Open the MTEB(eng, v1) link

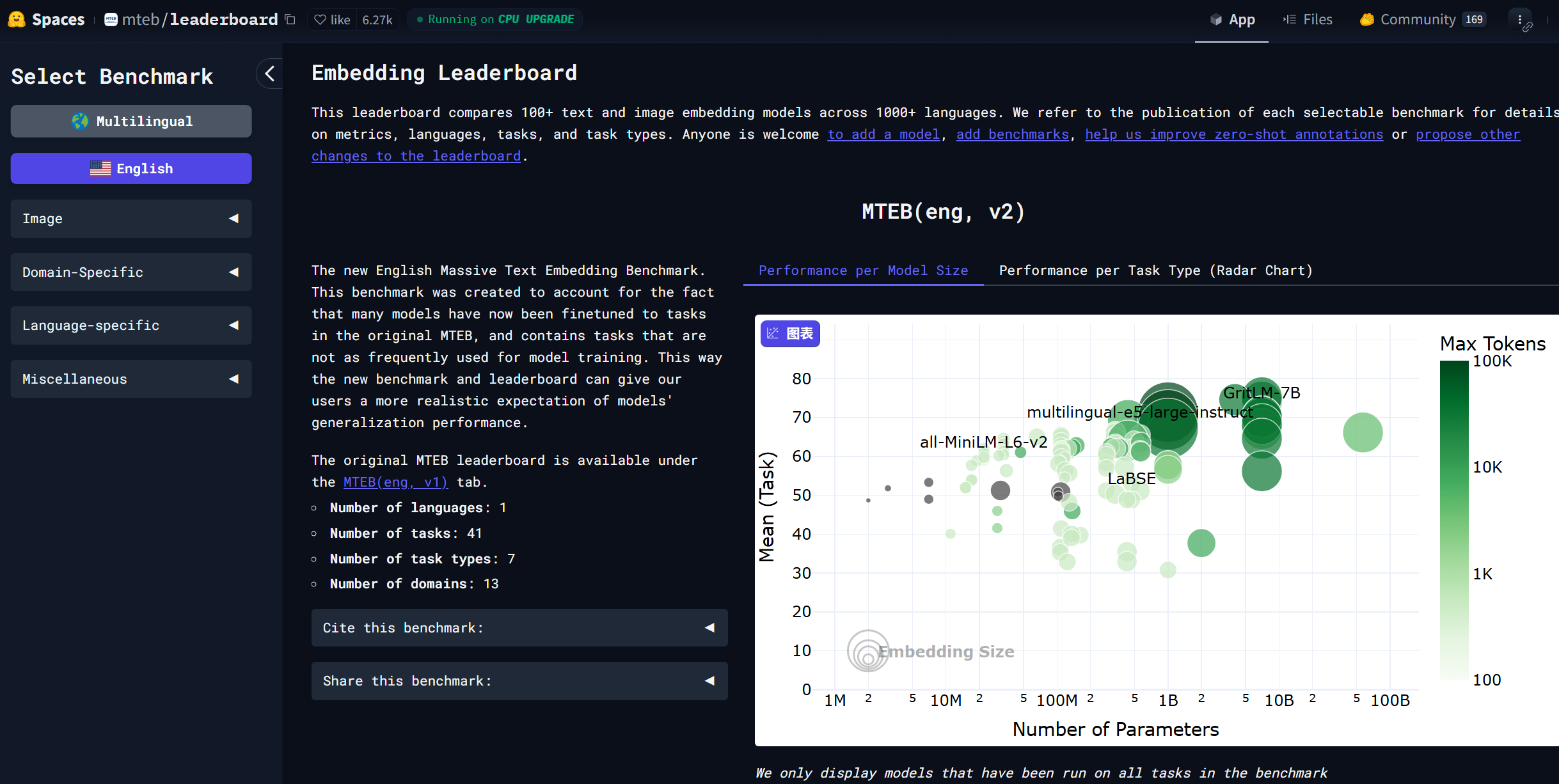(395, 482)
